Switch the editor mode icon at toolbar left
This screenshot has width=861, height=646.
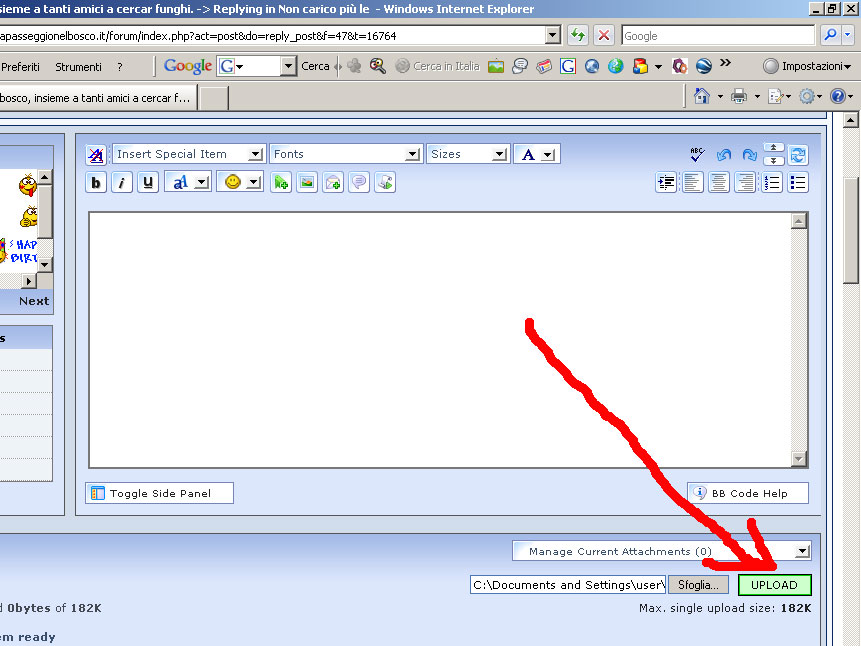coord(96,154)
